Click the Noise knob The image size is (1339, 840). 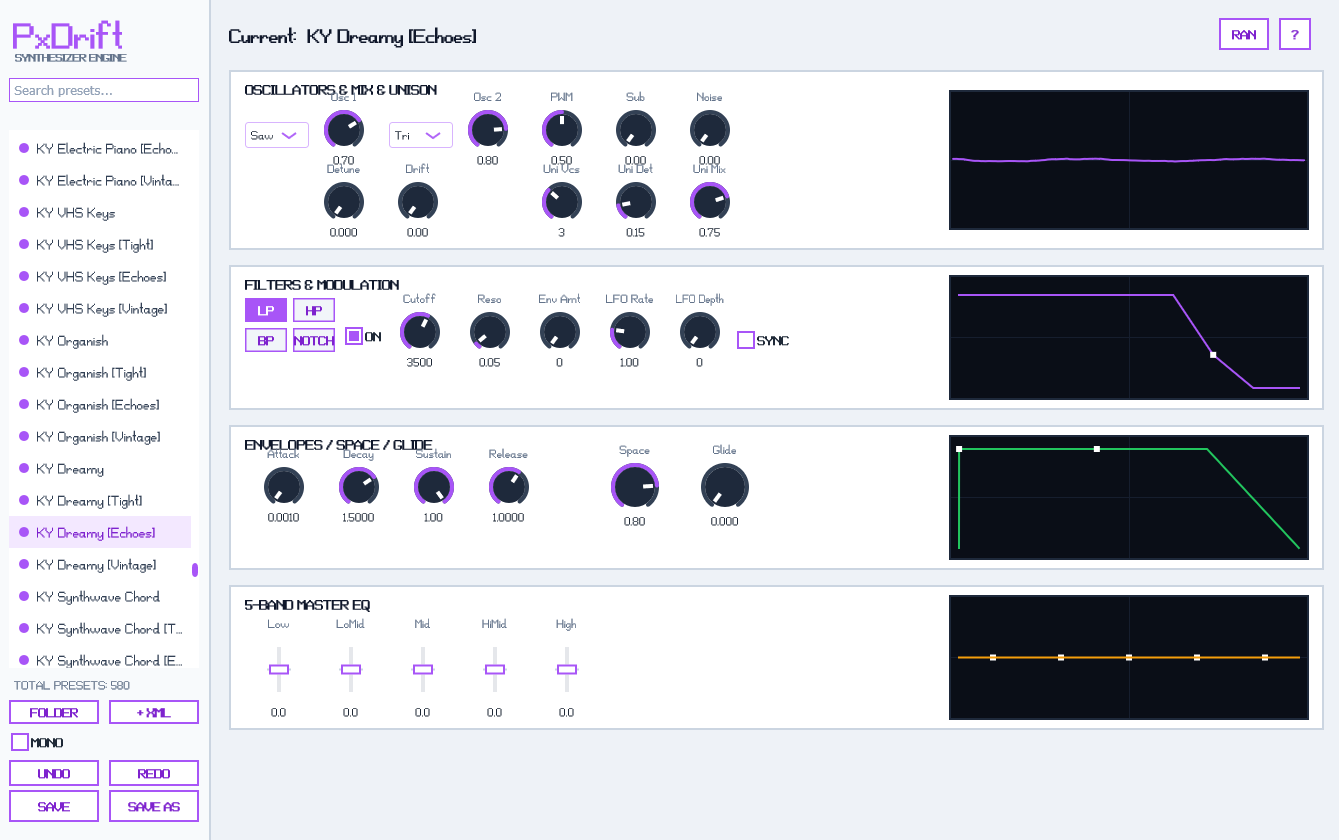point(709,130)
